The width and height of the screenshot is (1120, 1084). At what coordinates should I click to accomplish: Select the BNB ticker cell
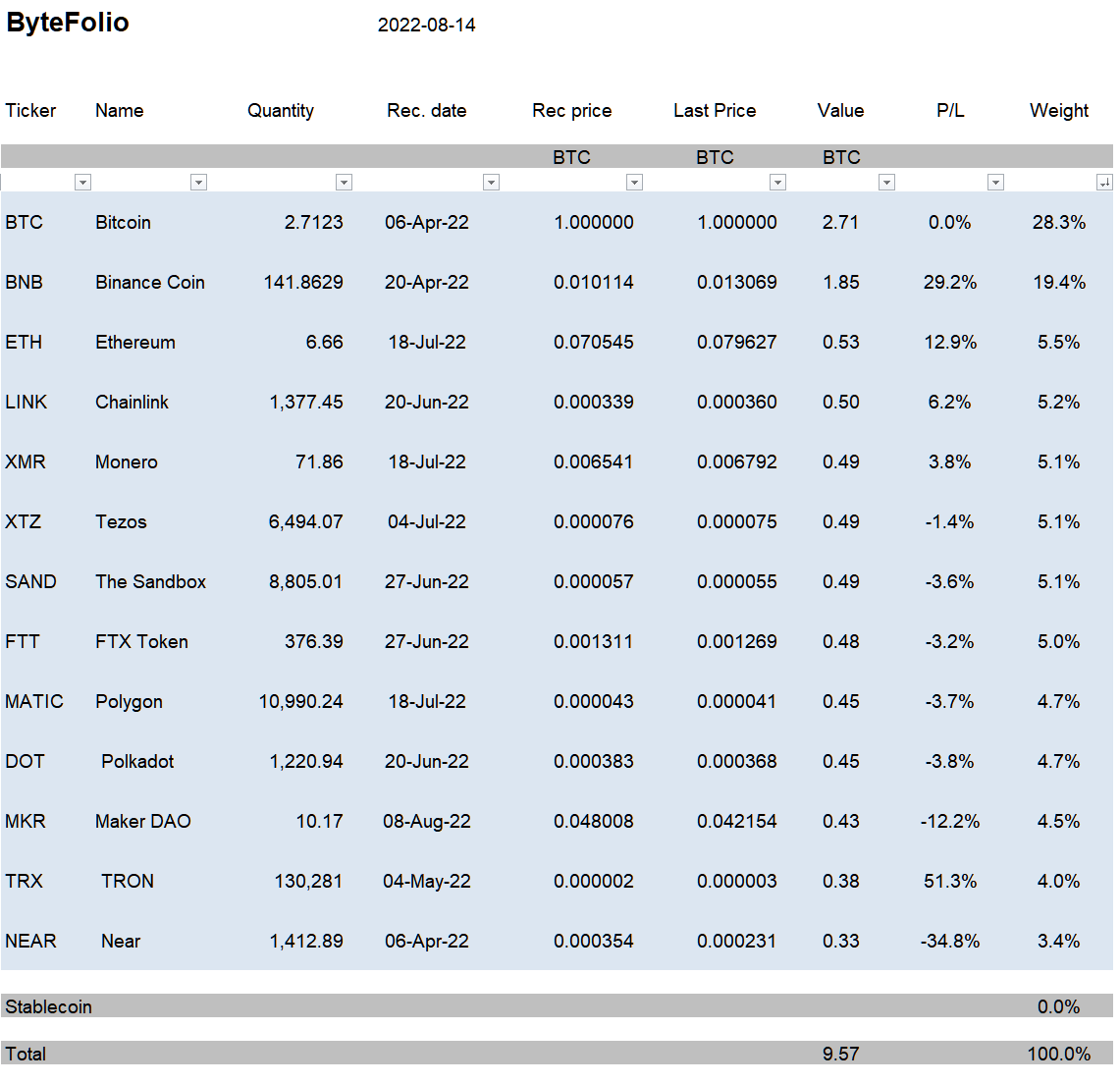click(x=25, y=282)
